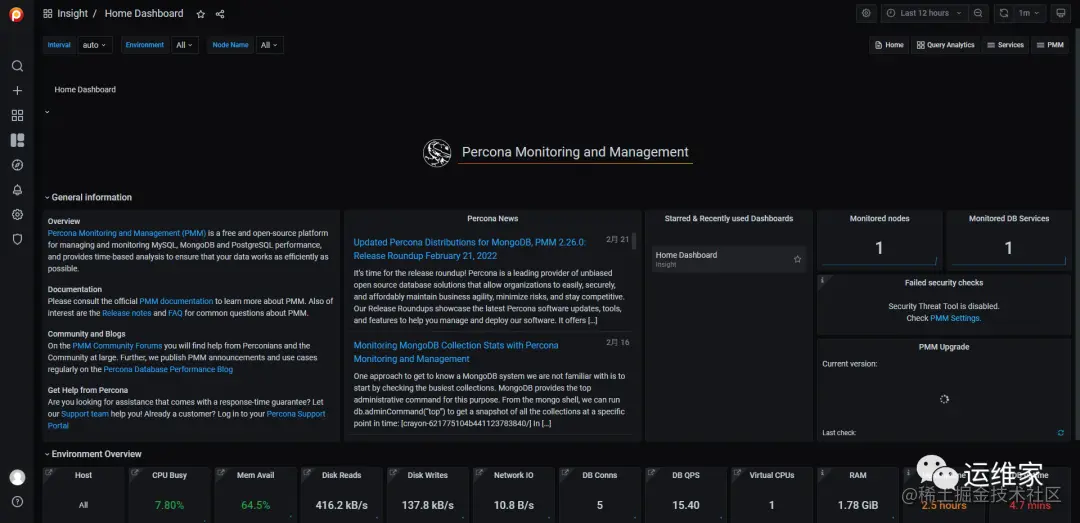
Task: Collapse the Environment Overview row
Action: [93, 454]
